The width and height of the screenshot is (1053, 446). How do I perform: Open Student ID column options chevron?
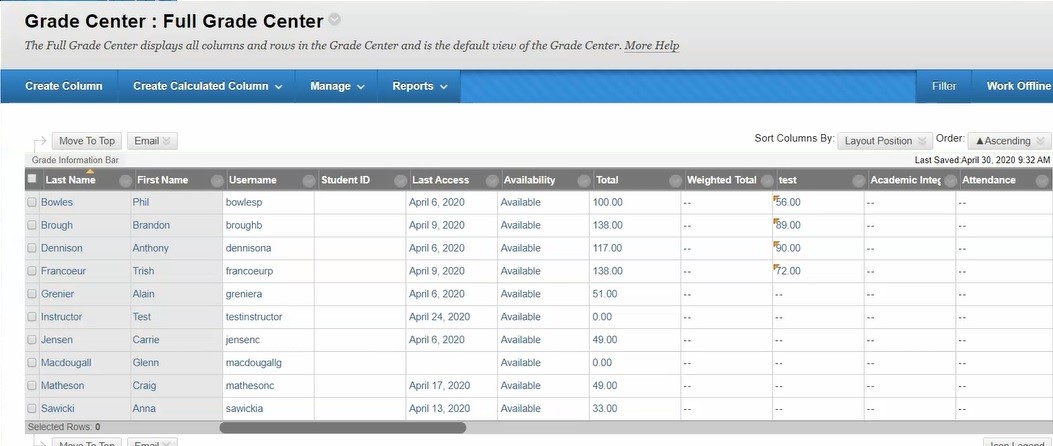click(400, 181)
